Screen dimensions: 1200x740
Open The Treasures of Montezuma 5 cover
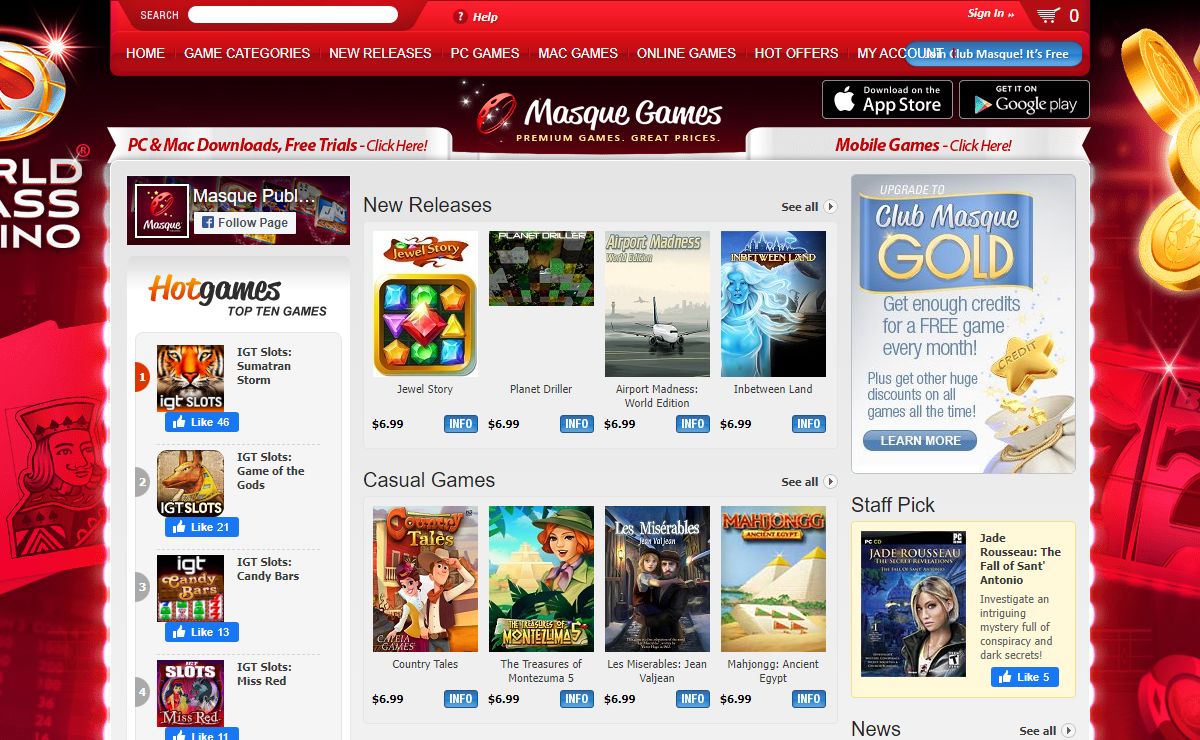(x=541, y=579)
